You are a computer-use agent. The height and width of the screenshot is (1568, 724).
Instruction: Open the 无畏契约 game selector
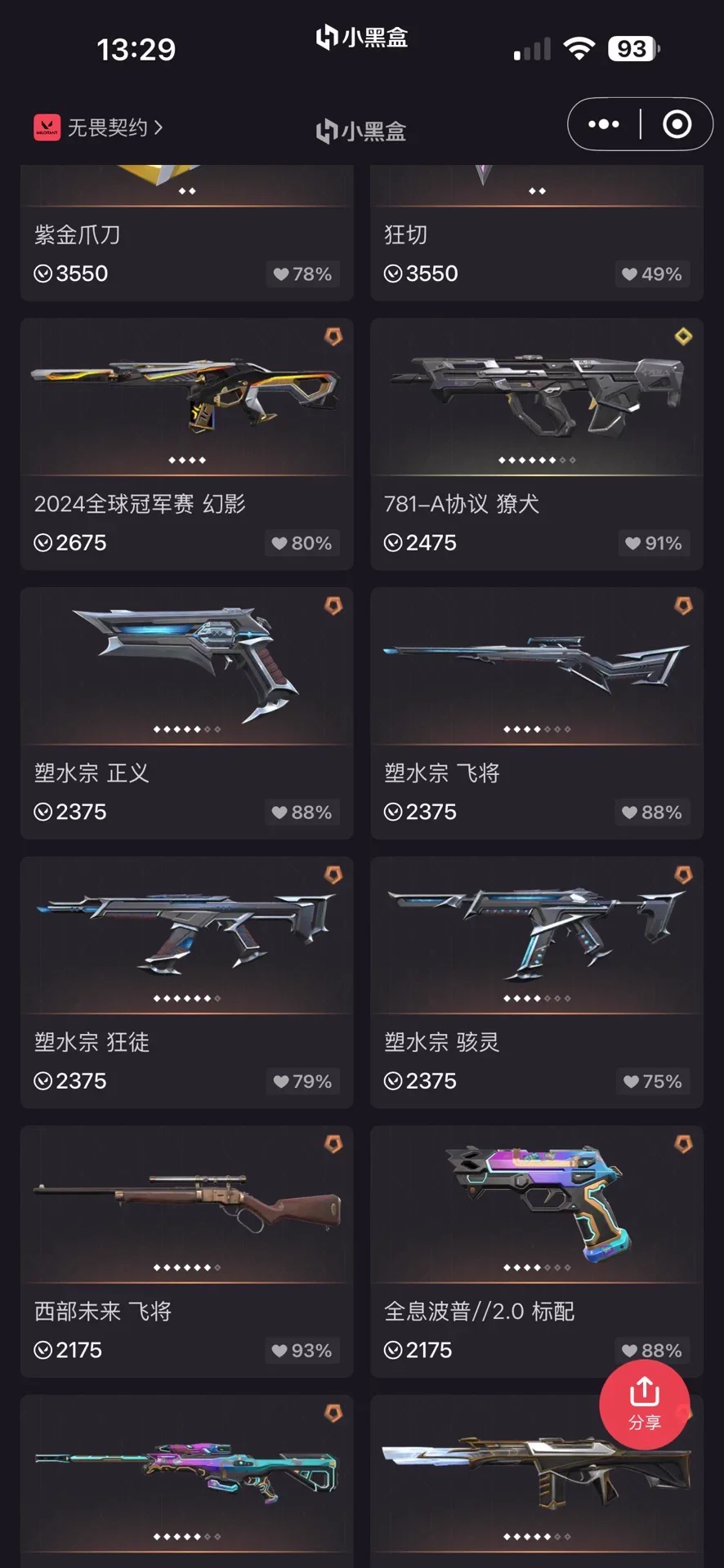[99, 127]
